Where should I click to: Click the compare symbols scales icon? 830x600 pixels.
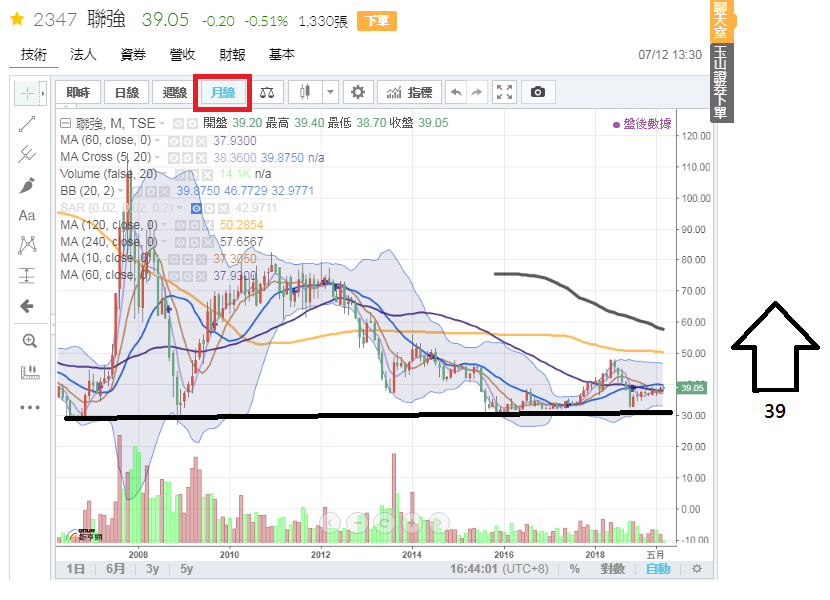267,93
